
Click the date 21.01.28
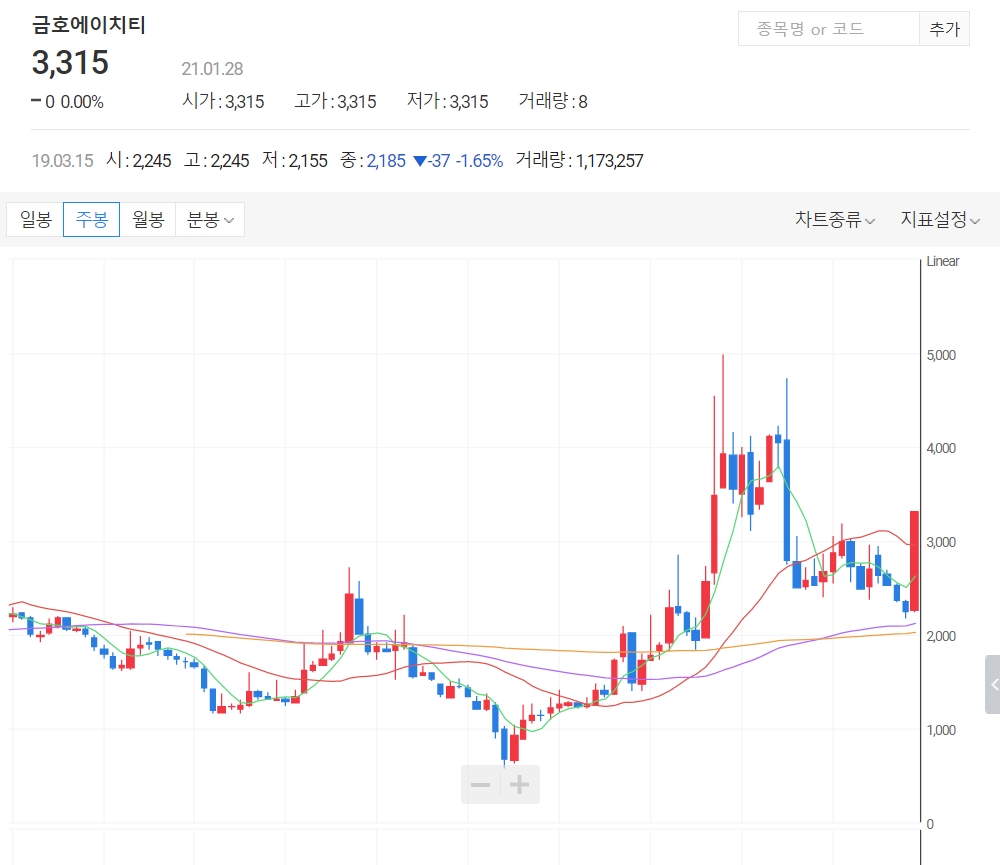coord(212,69)
